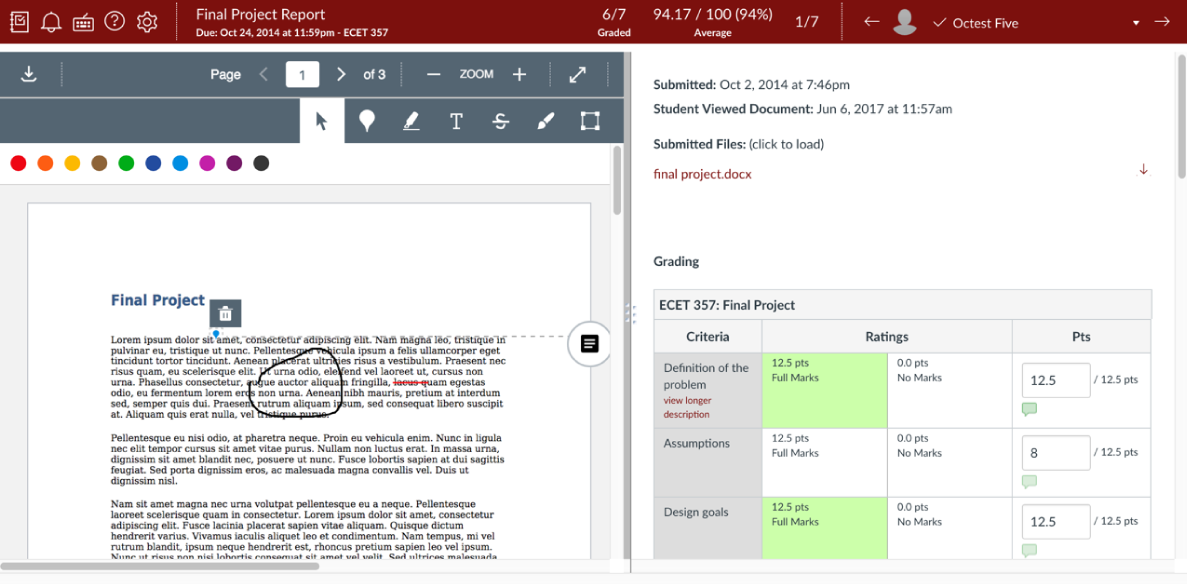The width and height of the screenshot is (1187, 584).
Task: Select the area annotation box tool
Action: click(x=590, y=121)
